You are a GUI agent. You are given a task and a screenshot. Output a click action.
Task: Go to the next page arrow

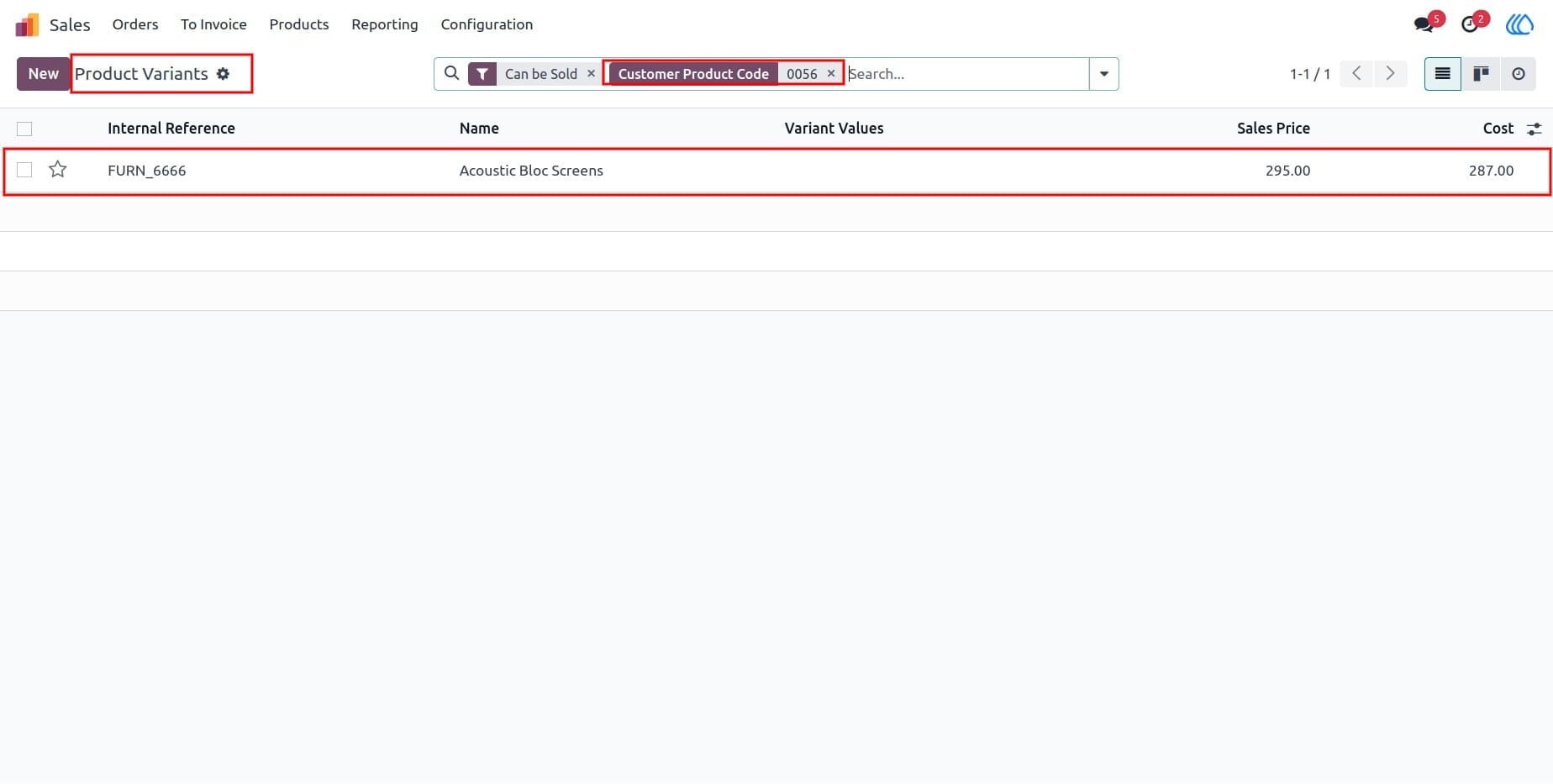point(1390,74)
